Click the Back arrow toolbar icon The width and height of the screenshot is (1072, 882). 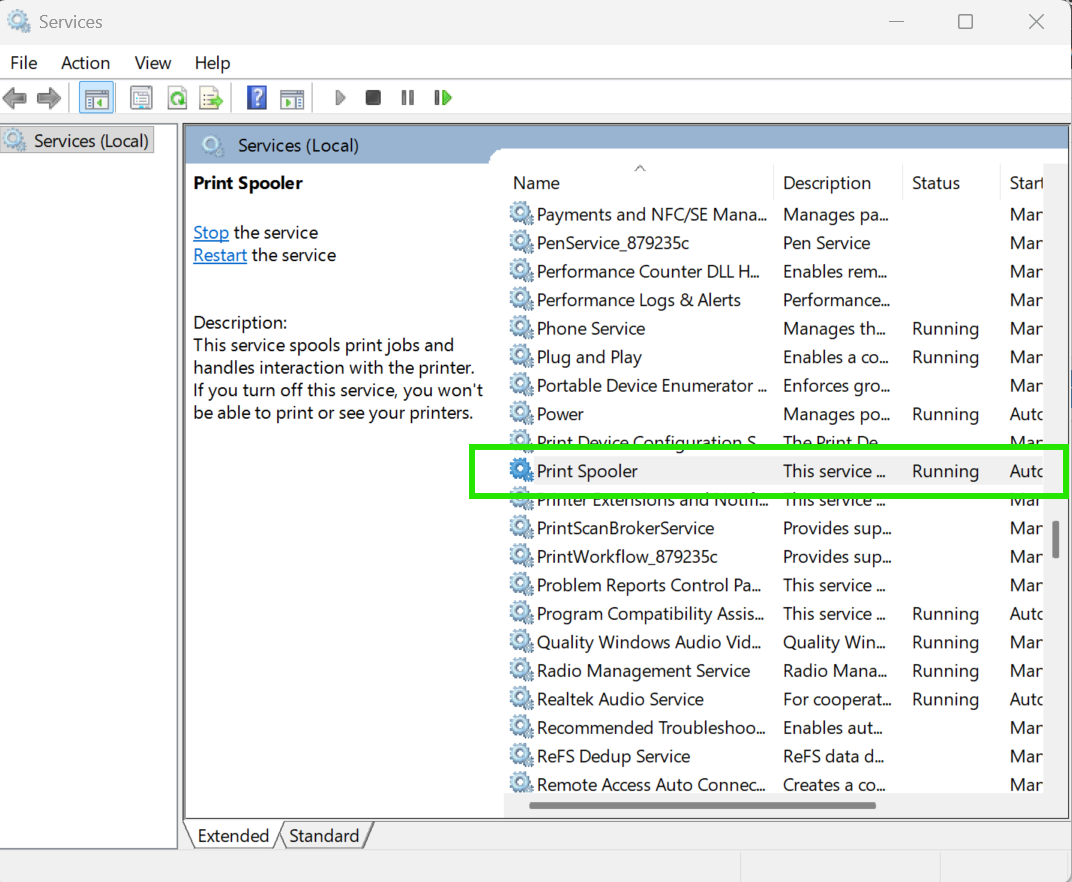pos(14,98)
